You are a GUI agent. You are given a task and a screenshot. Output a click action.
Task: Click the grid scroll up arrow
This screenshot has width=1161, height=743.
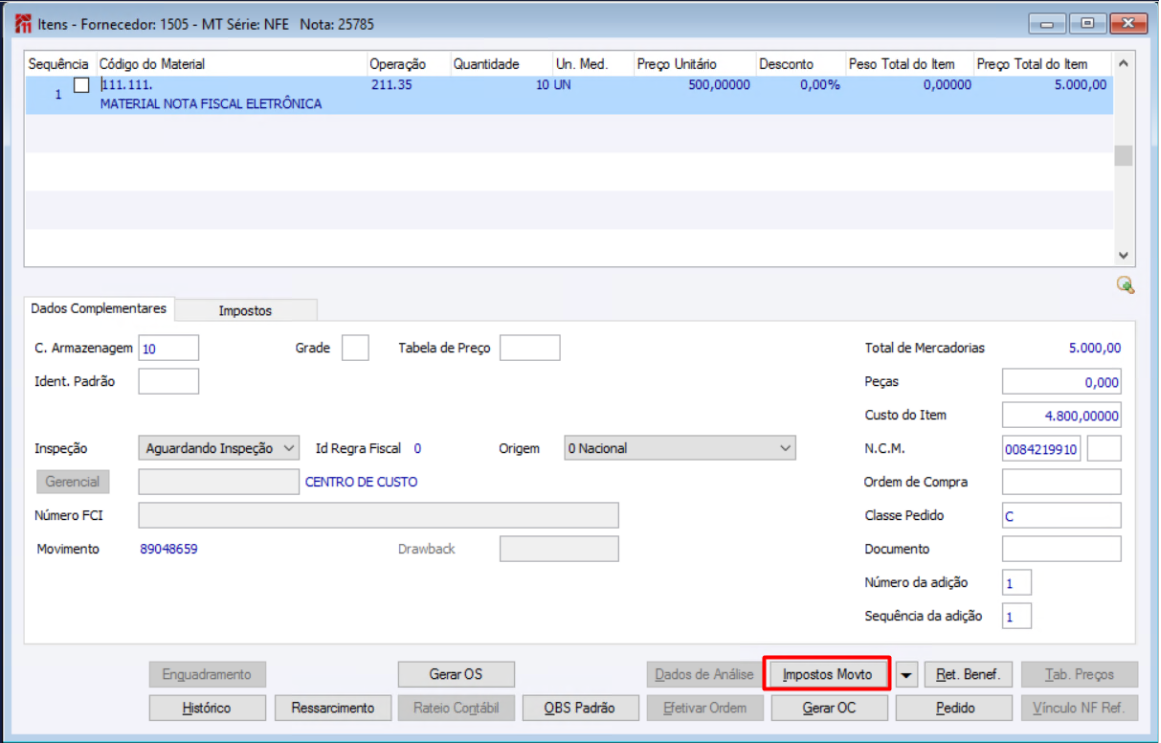[1123, 64]
